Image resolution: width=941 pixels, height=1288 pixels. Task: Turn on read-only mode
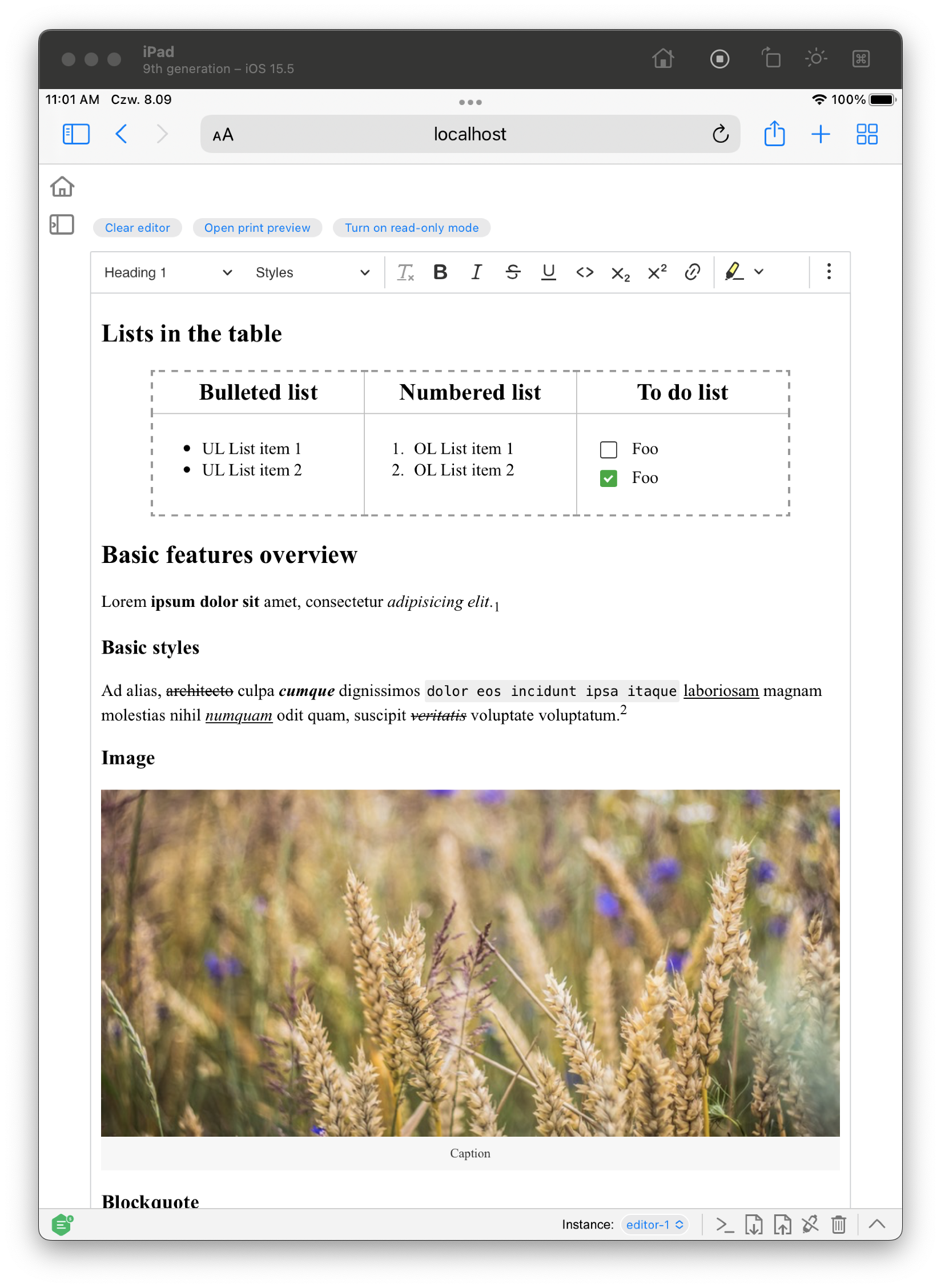click(411, 228)
